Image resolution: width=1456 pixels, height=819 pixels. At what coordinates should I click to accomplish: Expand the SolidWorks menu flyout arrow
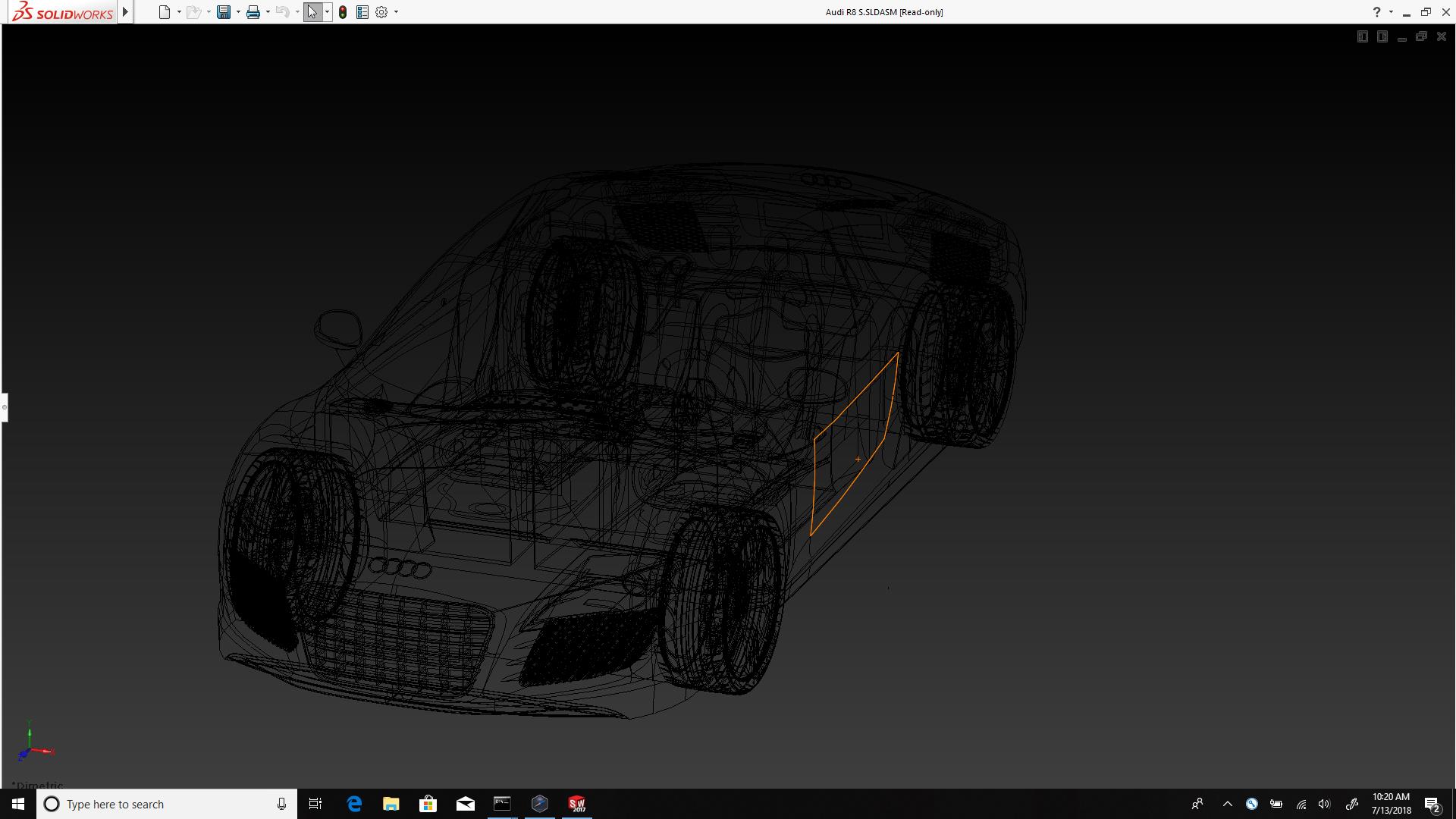click(x=125, y=12)
